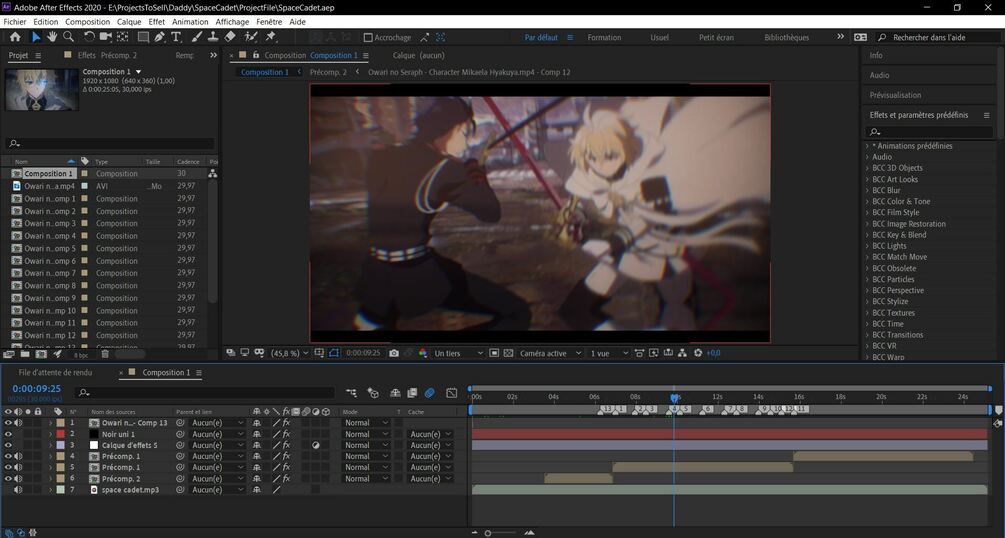This screenshot has height=538, width=1005.
Task: Select the Unified Camera tool
Action: (106, 37)
